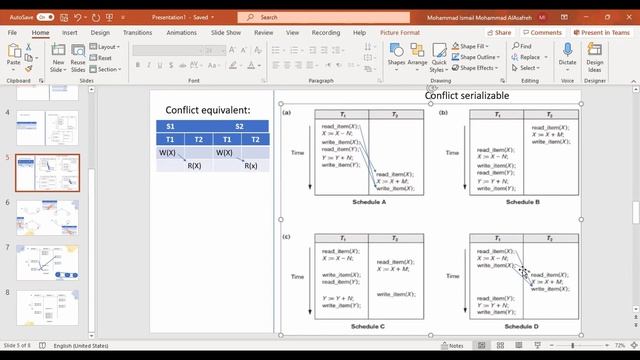640x360 pixels.
Task: Toggle Italic formatting
Action: pos(149,65)
